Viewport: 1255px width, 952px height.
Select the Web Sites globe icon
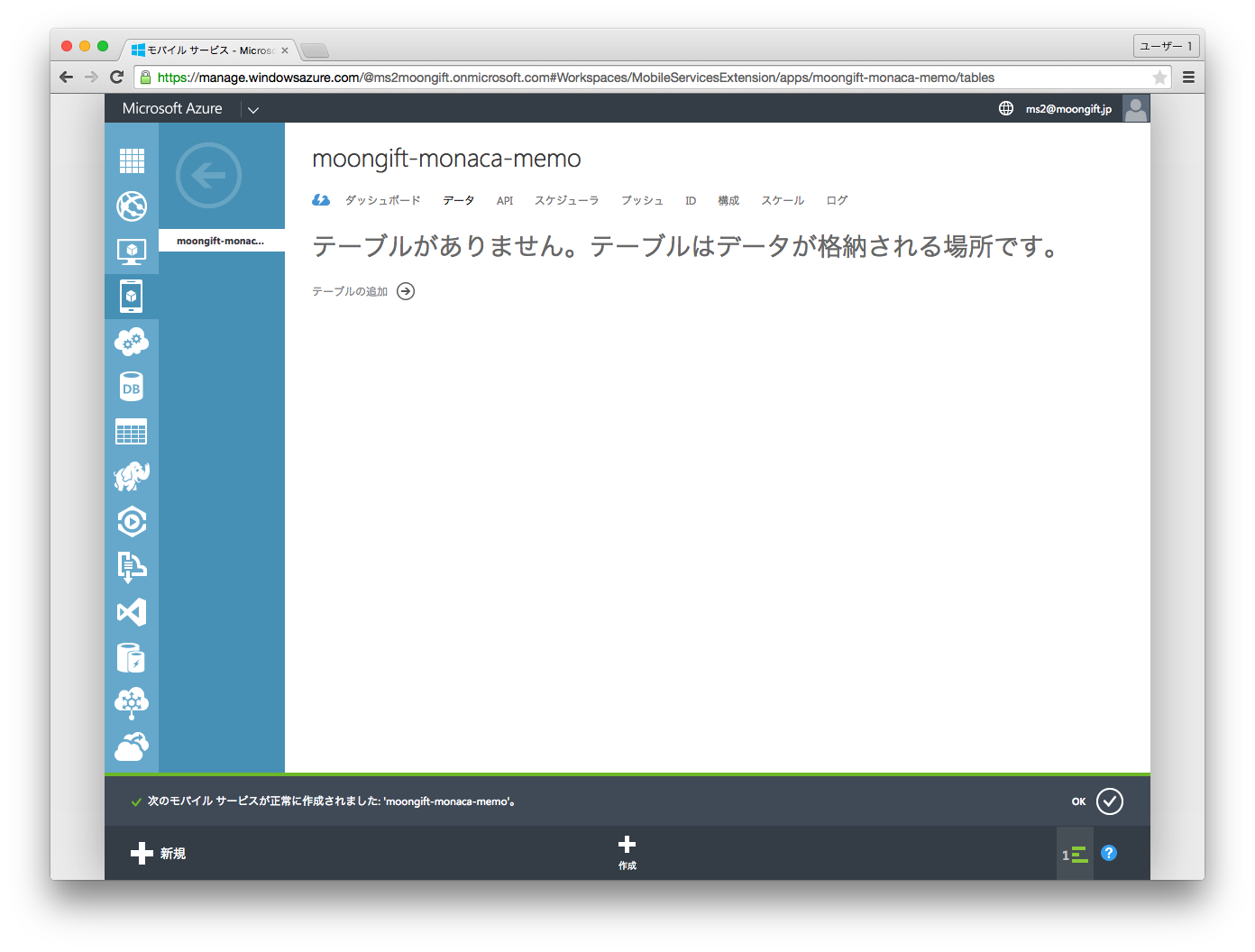132,206
